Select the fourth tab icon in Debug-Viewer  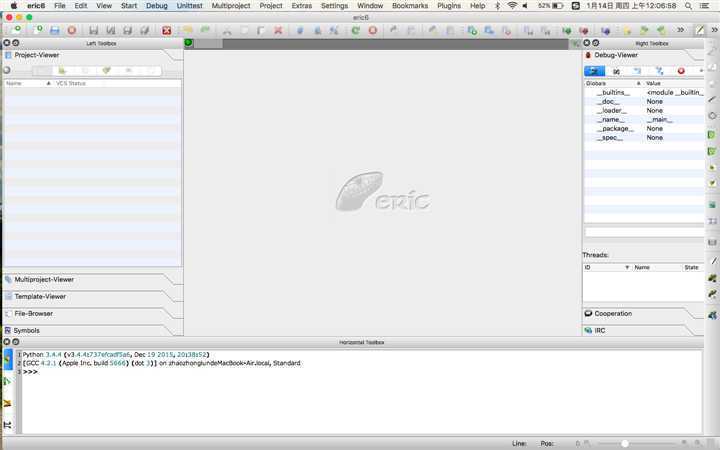tap(659, 71)
